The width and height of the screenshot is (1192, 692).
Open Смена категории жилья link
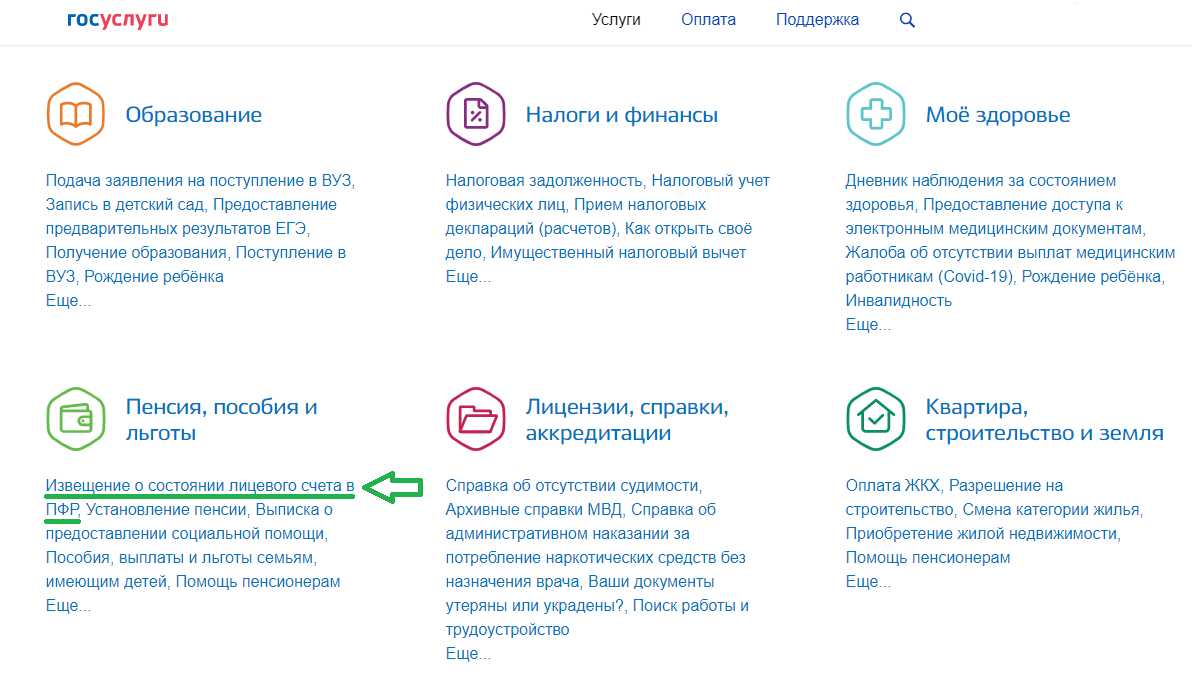pyautogui.click(x=1051, y=509)
